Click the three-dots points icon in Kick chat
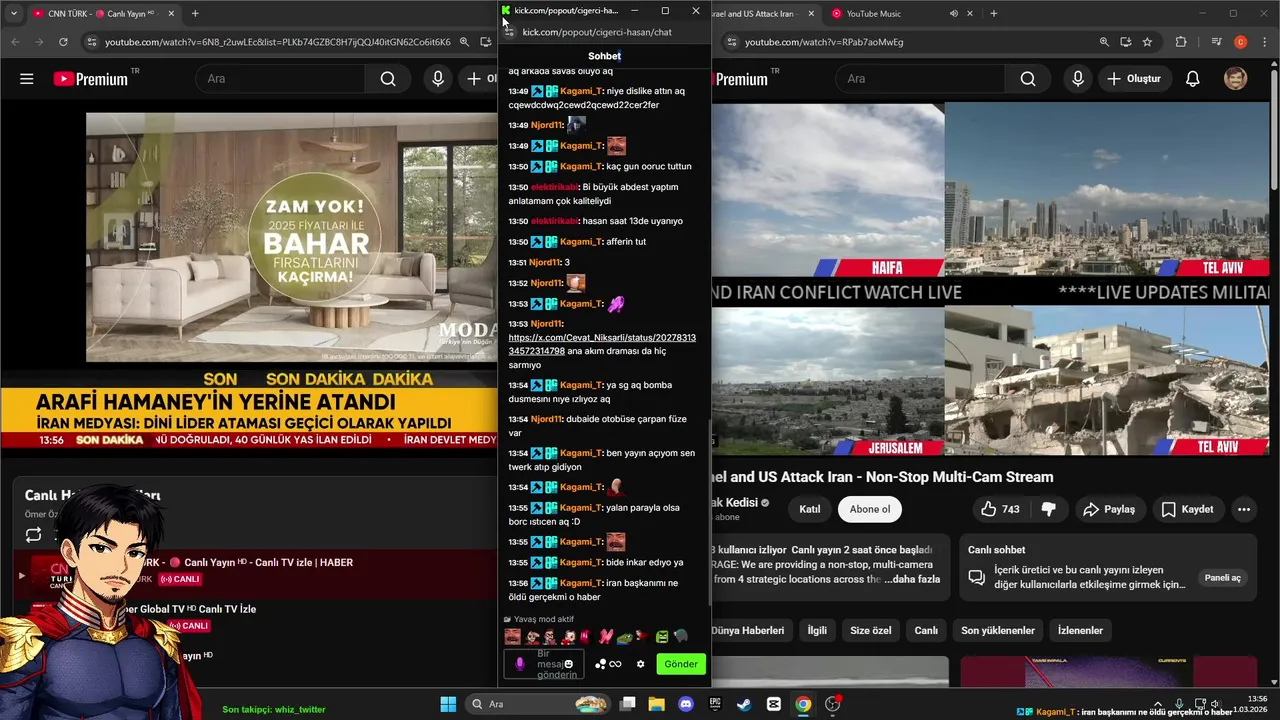 pyautogui.click(x=600, y=664)
